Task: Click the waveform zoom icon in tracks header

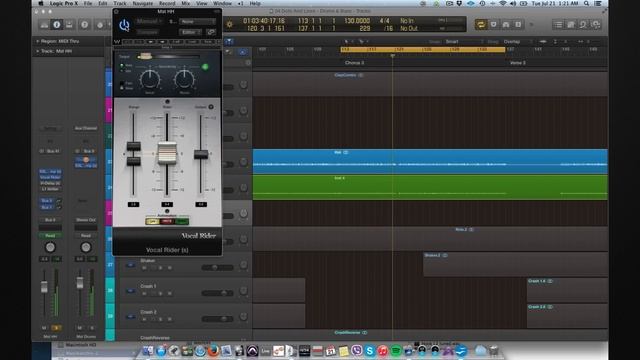Action: point(543,42)
